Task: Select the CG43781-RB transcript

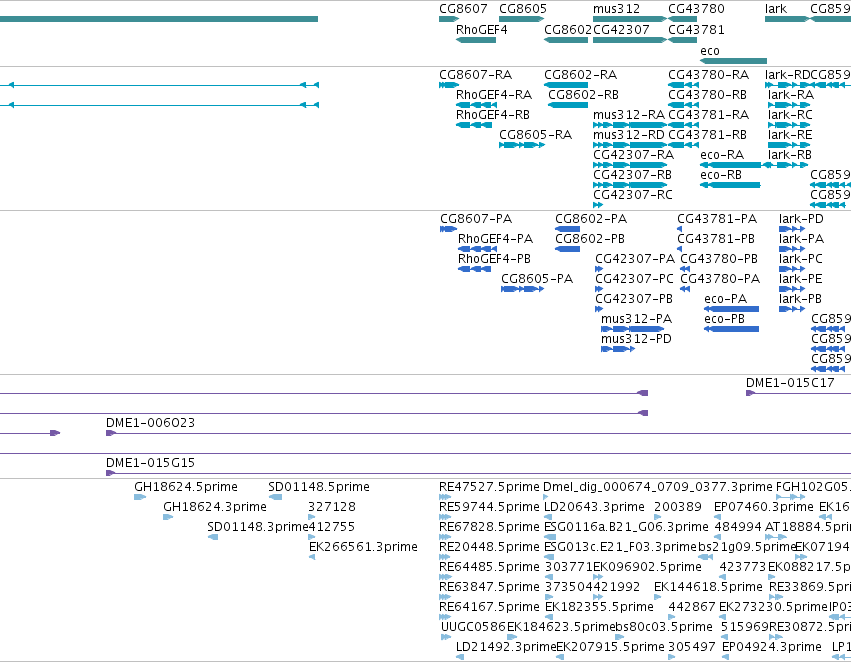Action: pos(683,145)
